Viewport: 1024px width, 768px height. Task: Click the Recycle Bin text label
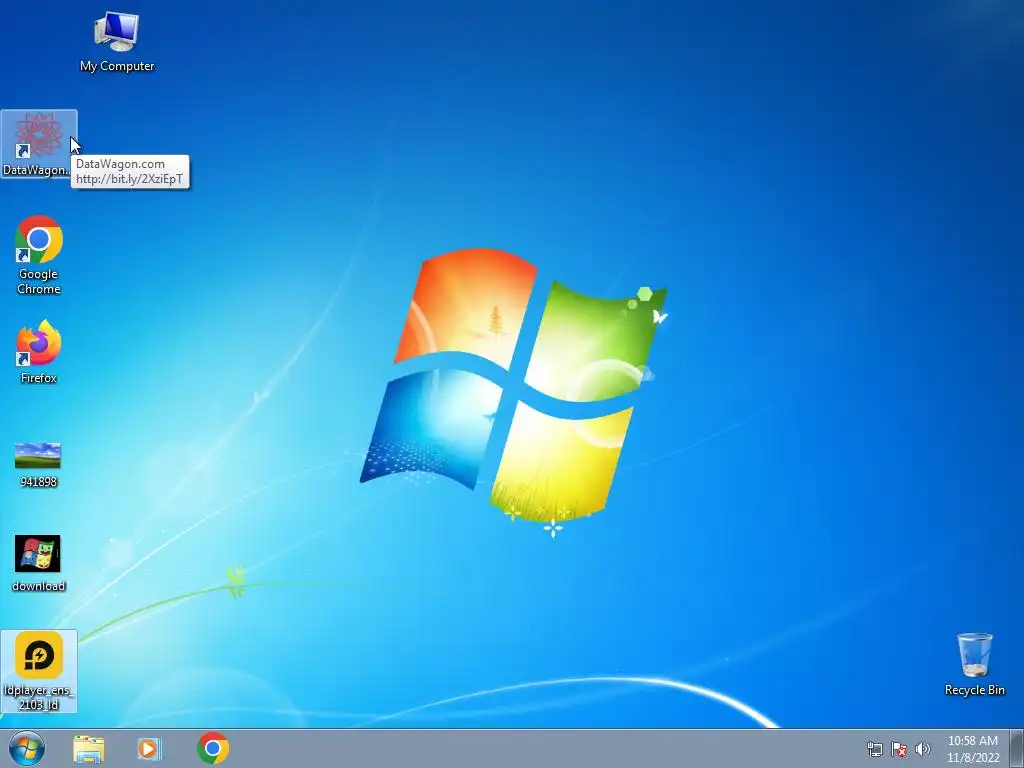974,690
